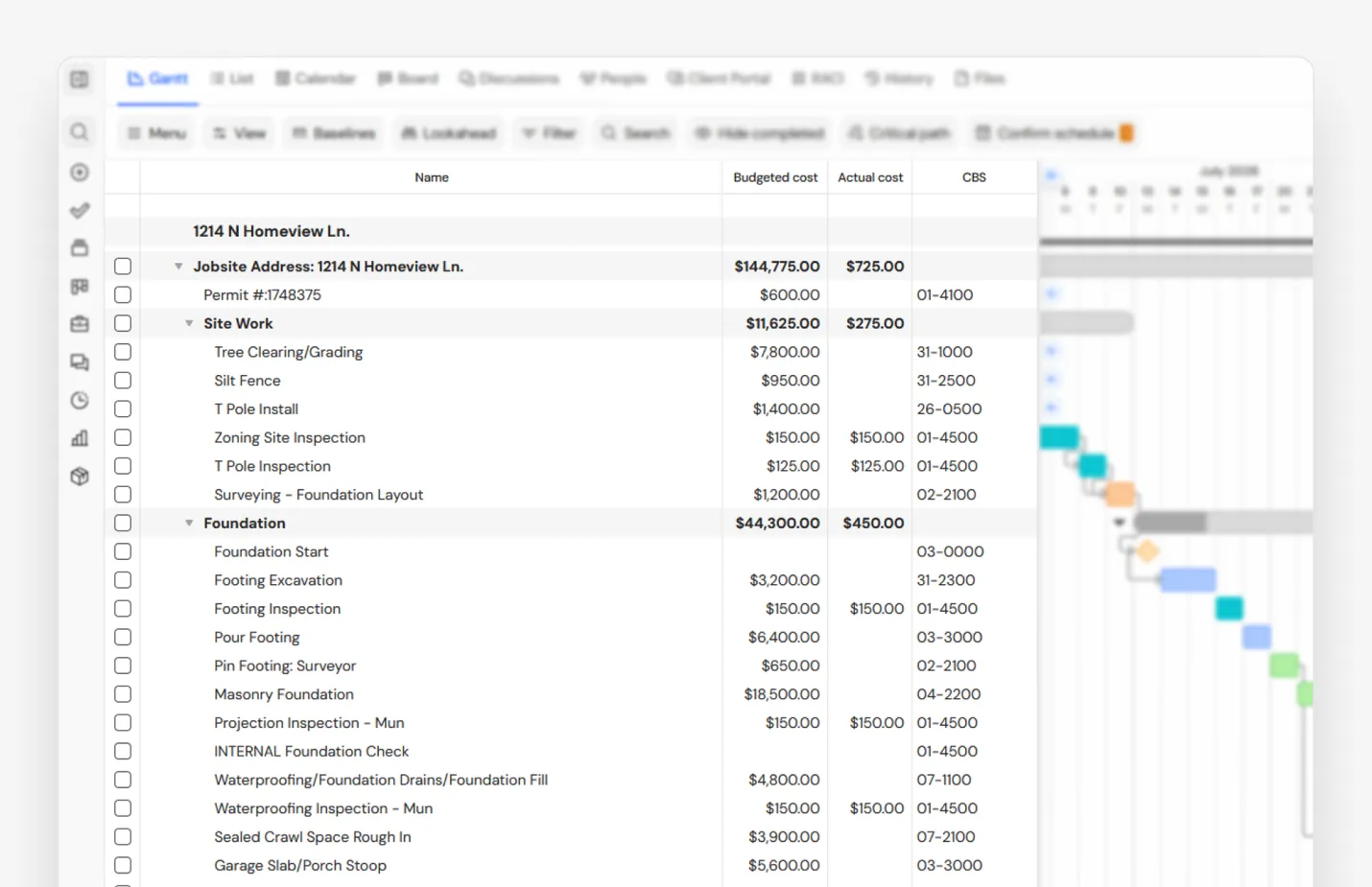This screenshot has height=887, width=1372.
Task: Click the Baselines button
Action: [334, 133]
